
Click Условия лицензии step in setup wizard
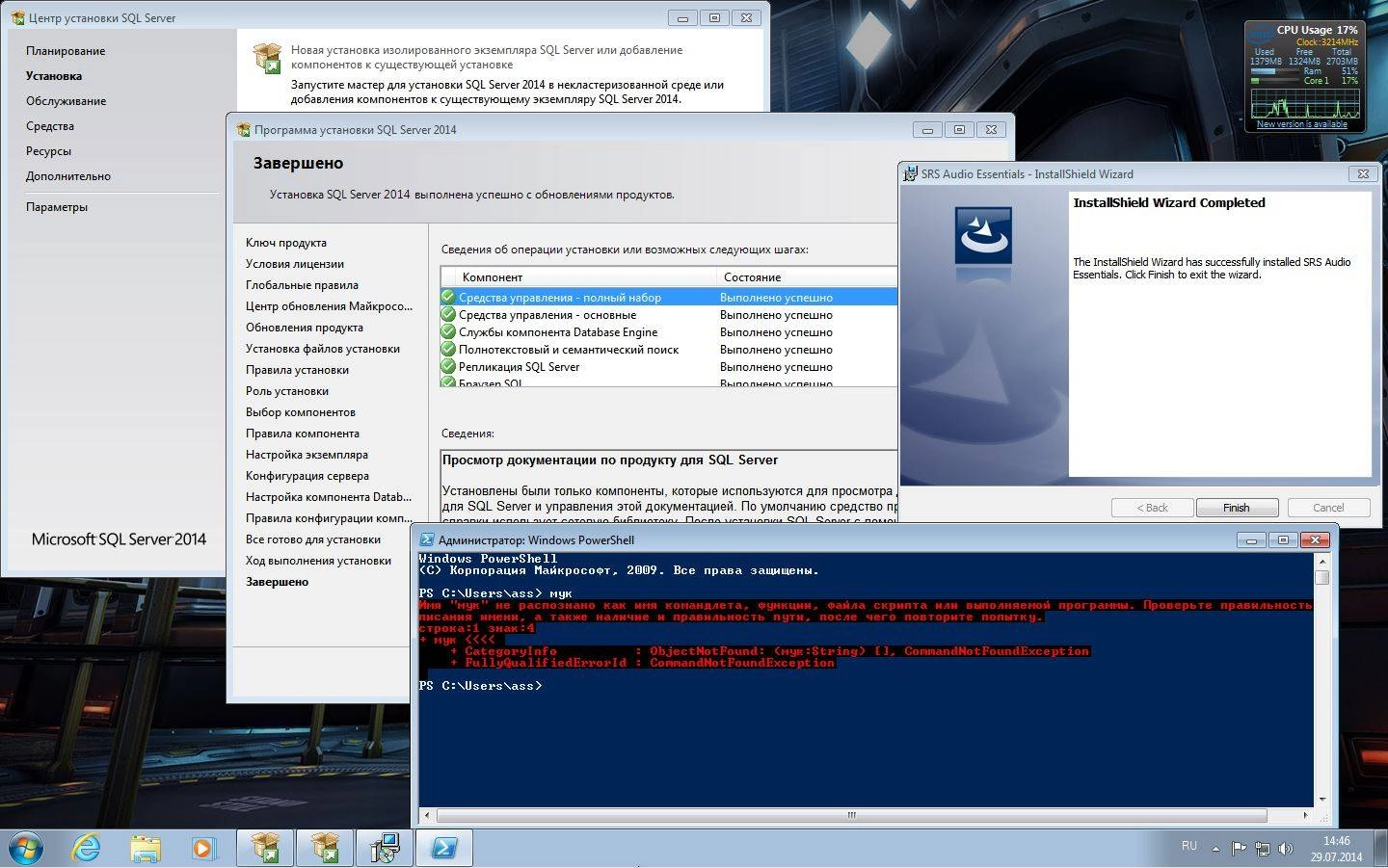pyautogui.click(x=295, y=264)
